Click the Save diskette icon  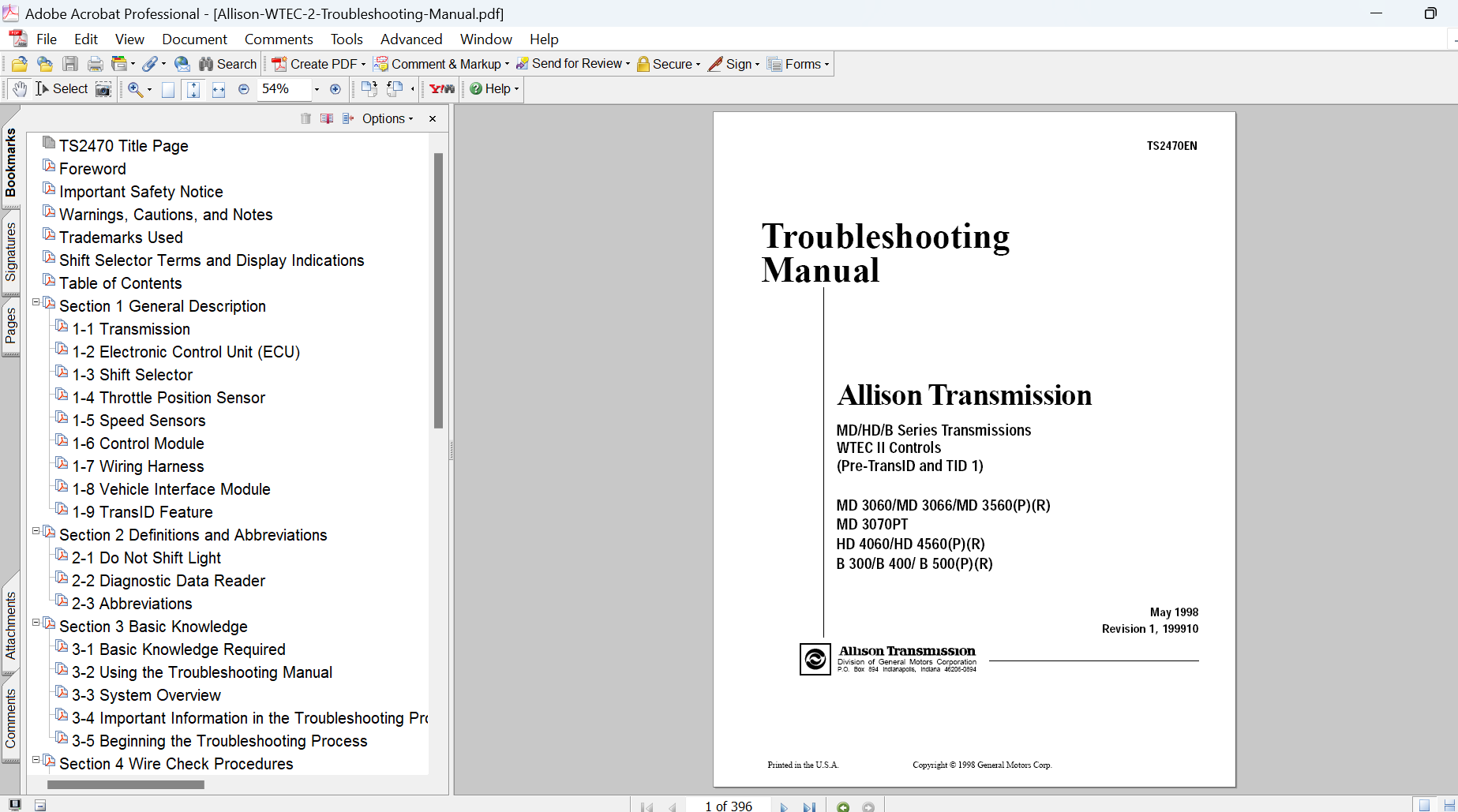(x=70, y=64)
